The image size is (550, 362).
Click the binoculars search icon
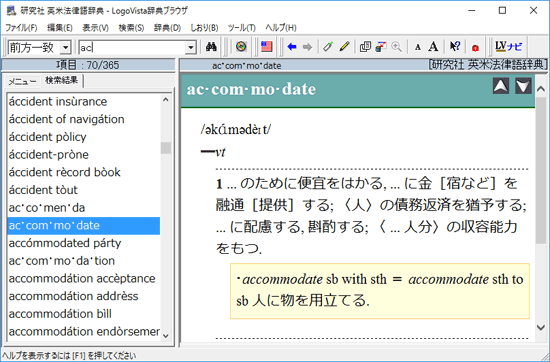211,47
